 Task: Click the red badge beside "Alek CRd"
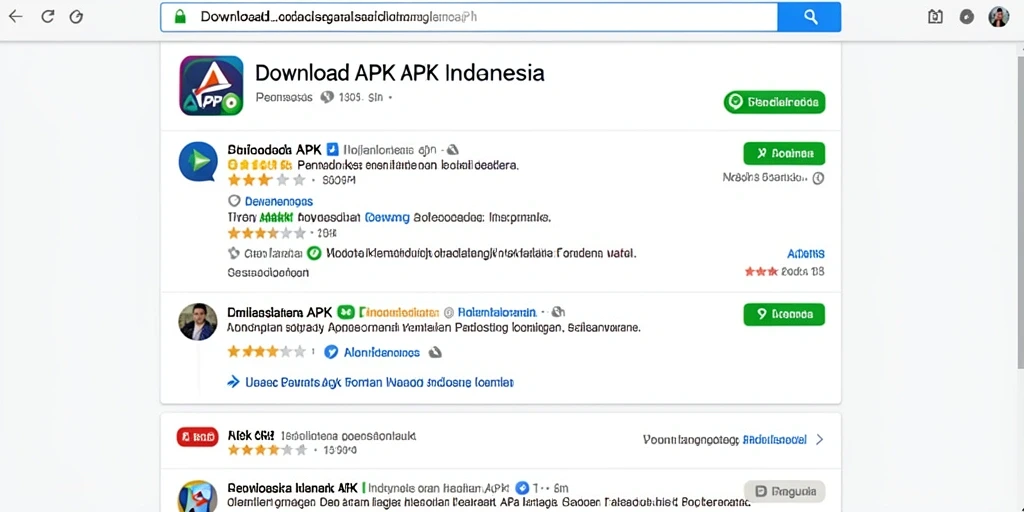point(197,437)
